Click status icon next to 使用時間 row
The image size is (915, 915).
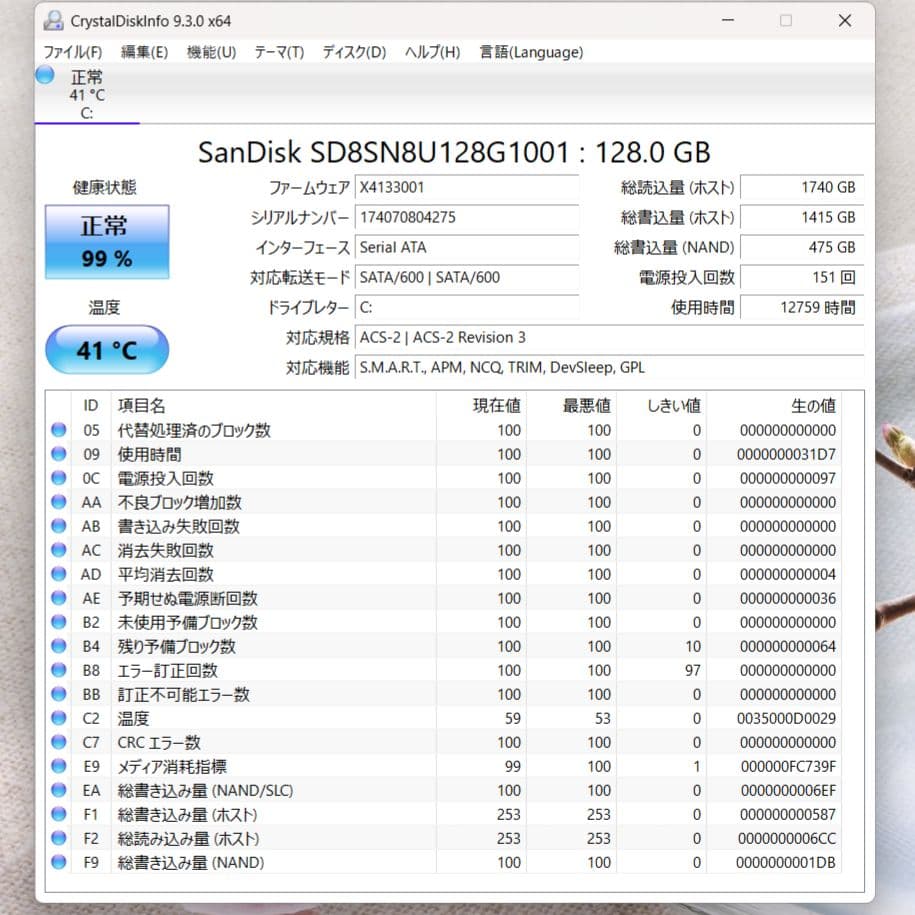58,454
